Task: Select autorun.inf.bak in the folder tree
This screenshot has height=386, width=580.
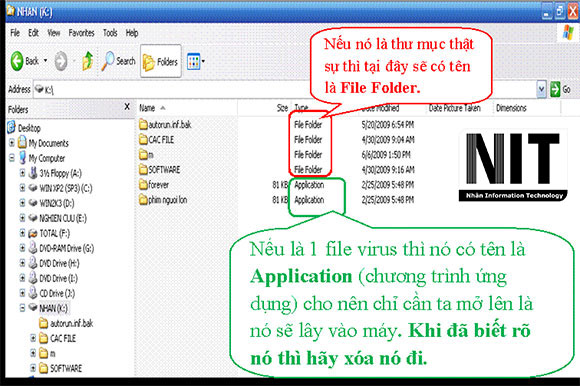Action: coord(71,324)
